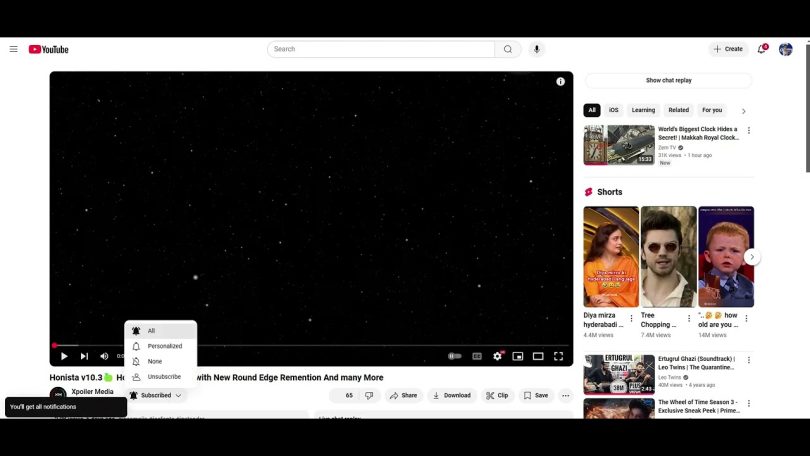Click the voice search microphone icon
This screenshot has height=456, width=810.
pyautogui.click(x=537, y=49)
